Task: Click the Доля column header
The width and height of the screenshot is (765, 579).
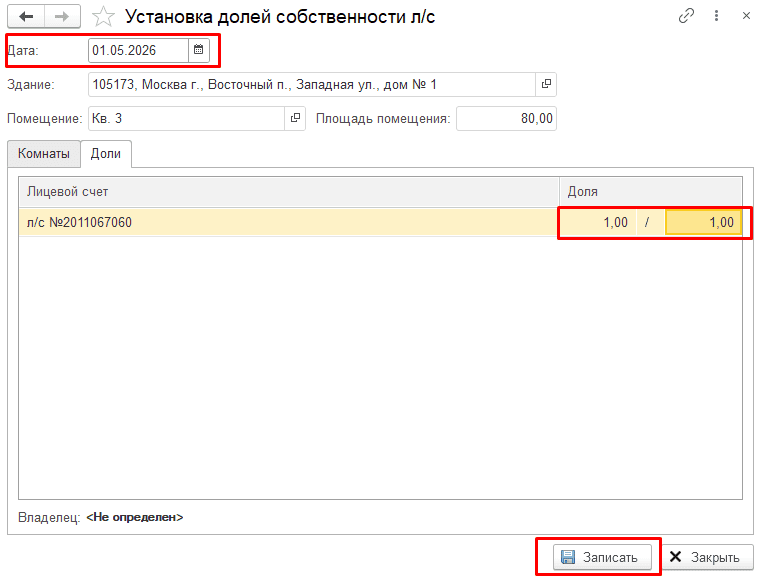Action: click(x=650, y=192)
